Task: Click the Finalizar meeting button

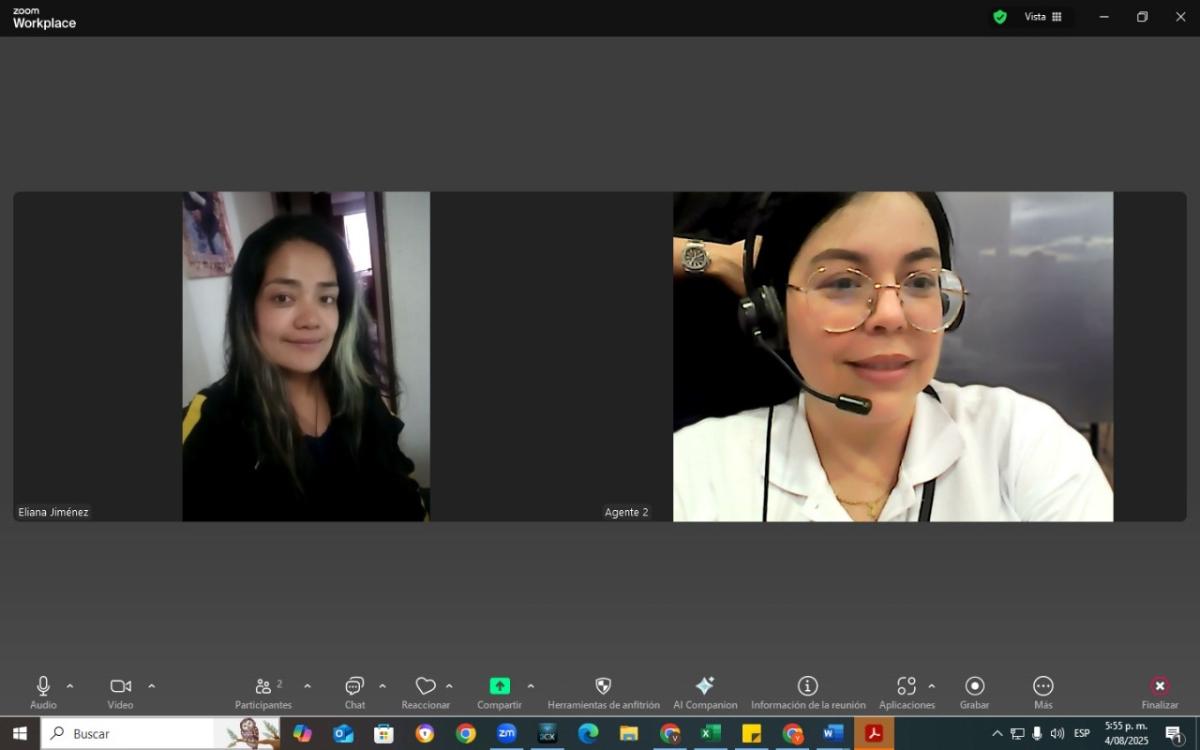Action: point(1159,687)
